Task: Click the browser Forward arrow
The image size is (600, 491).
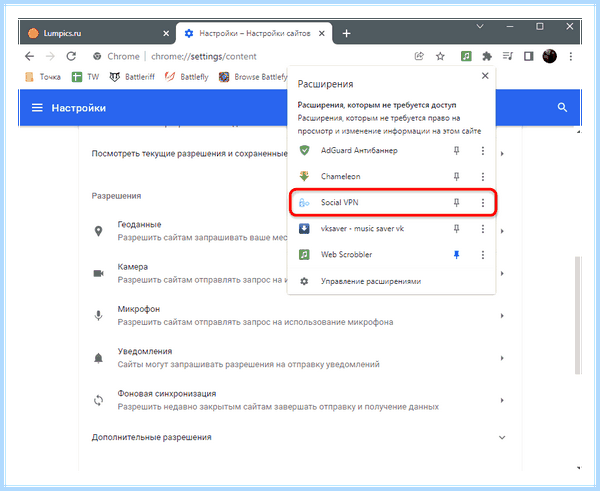Action: [50, 57]
